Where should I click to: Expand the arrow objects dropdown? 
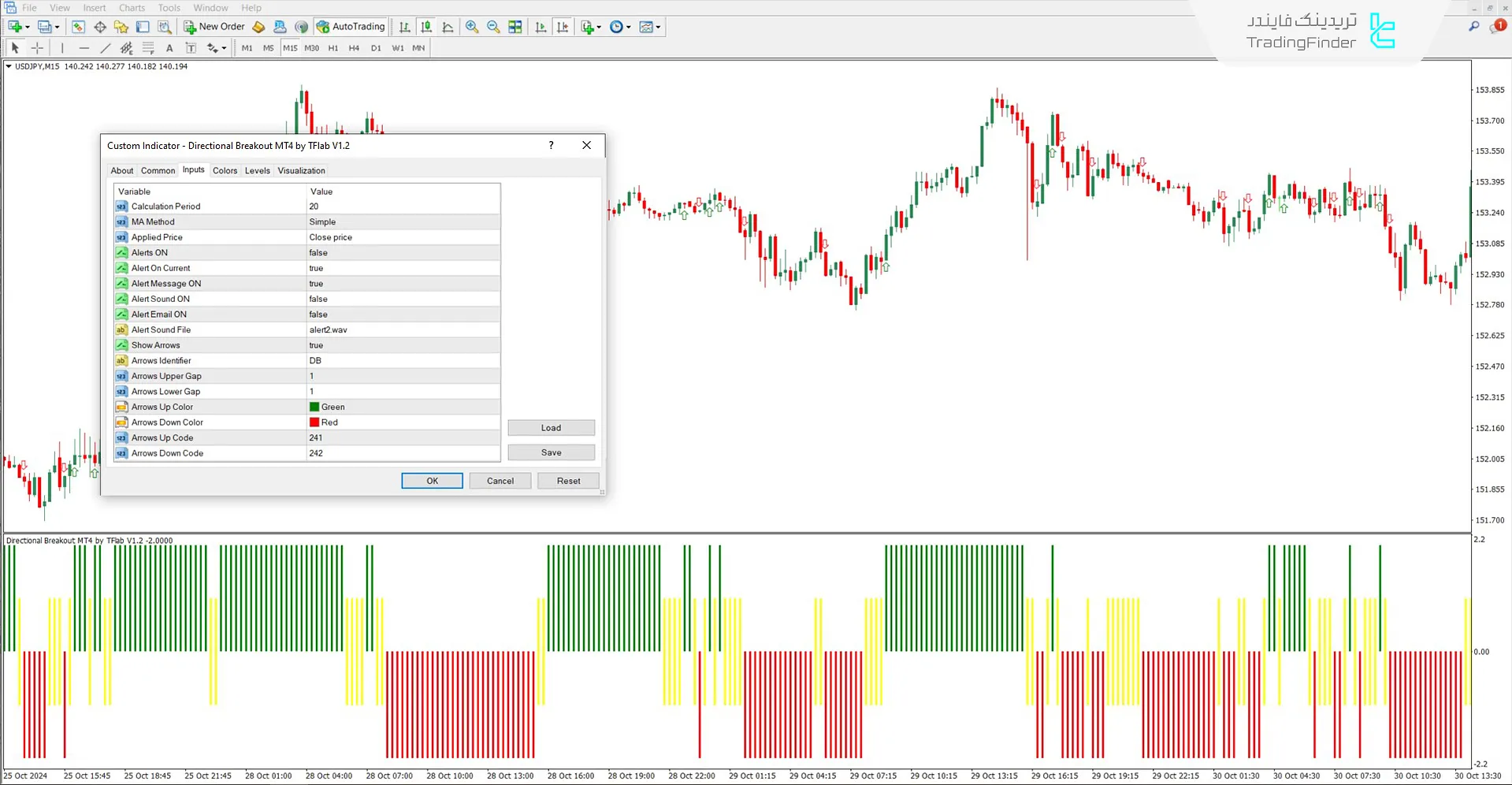[224, 47]
